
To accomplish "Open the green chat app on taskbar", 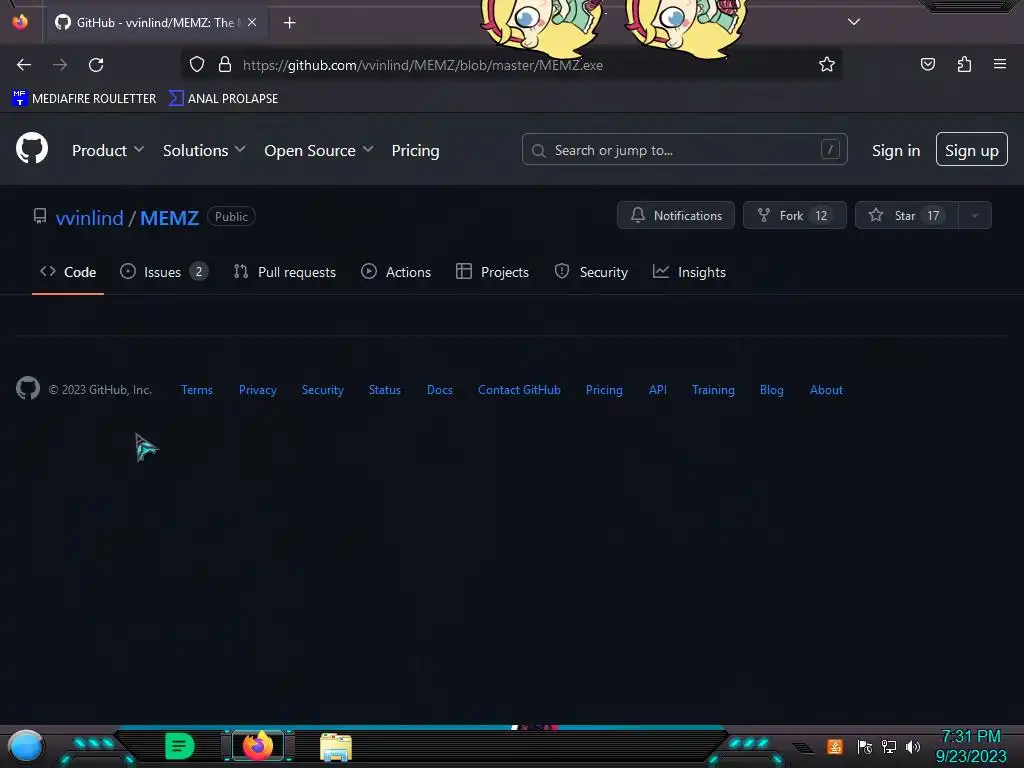I will coord(180,746).
